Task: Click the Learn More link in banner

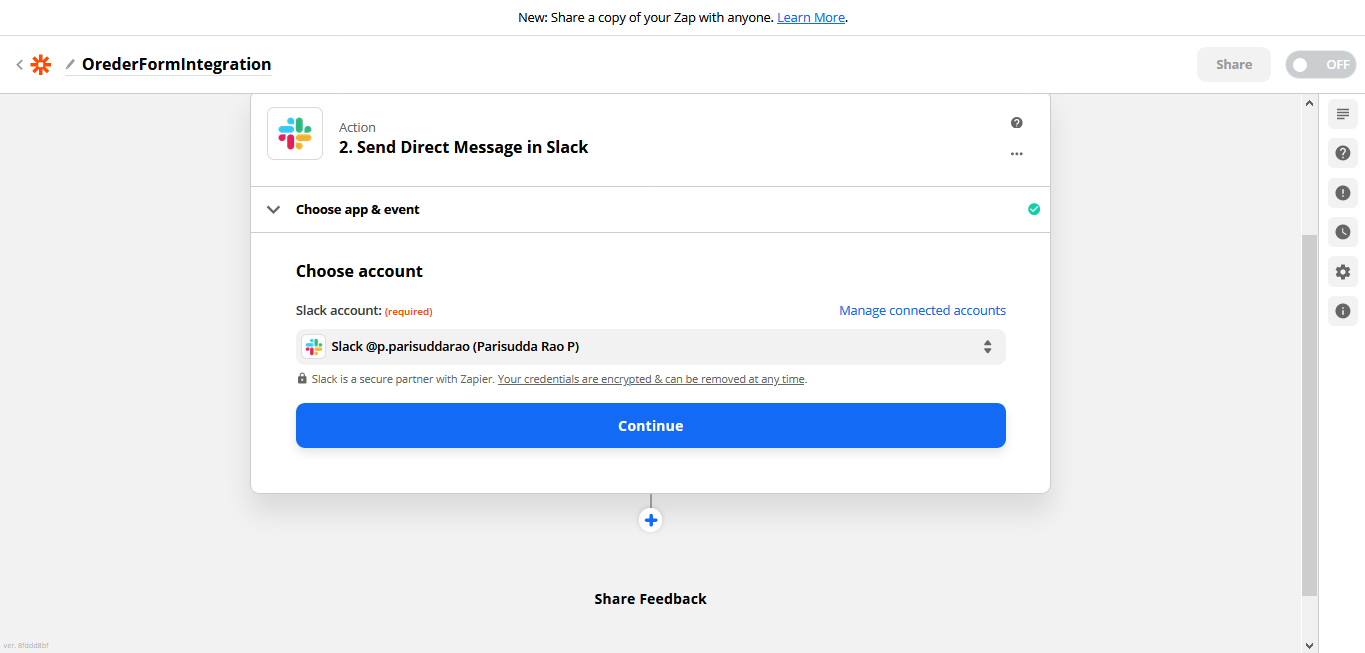Action: tap(811, 18)
